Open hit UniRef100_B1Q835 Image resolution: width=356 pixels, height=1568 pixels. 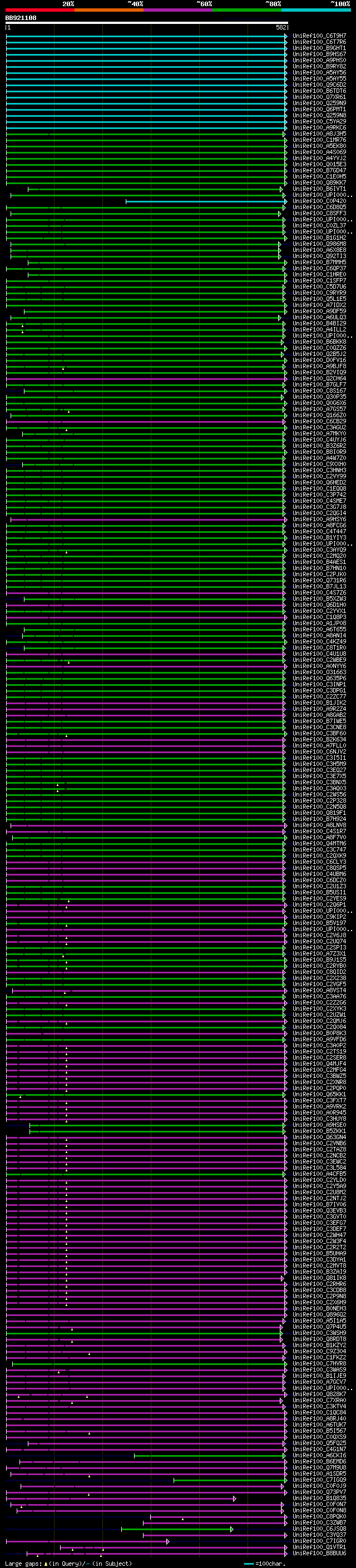coord(319,1498)
